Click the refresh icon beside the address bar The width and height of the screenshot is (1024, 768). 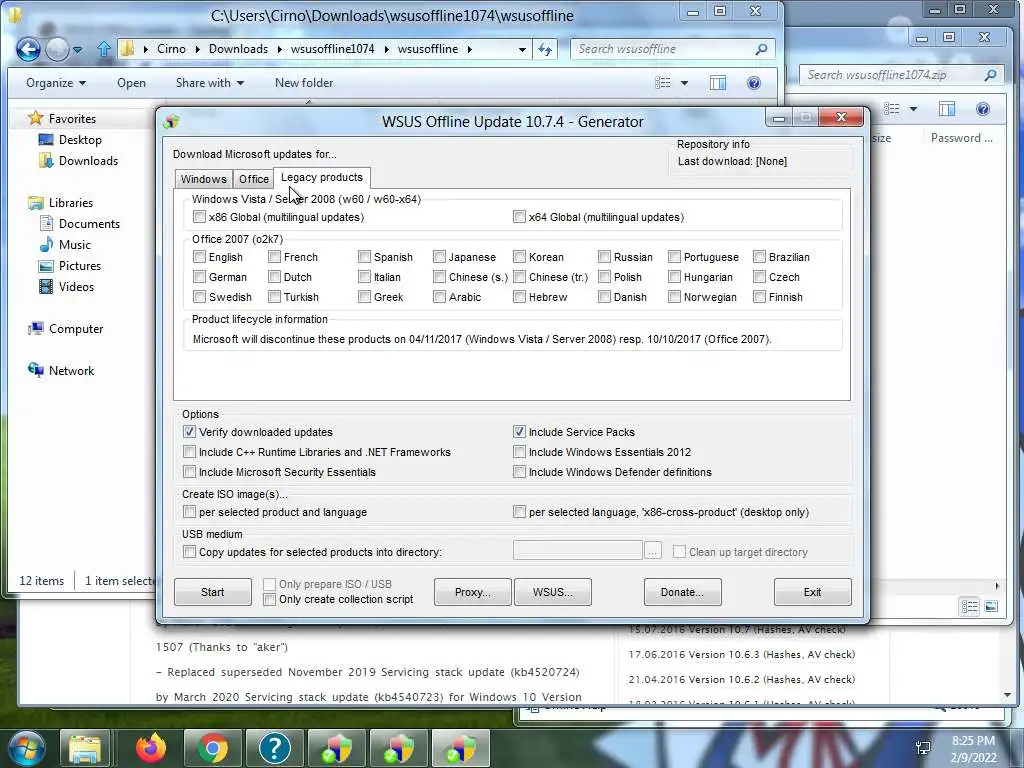coord(545,49)
